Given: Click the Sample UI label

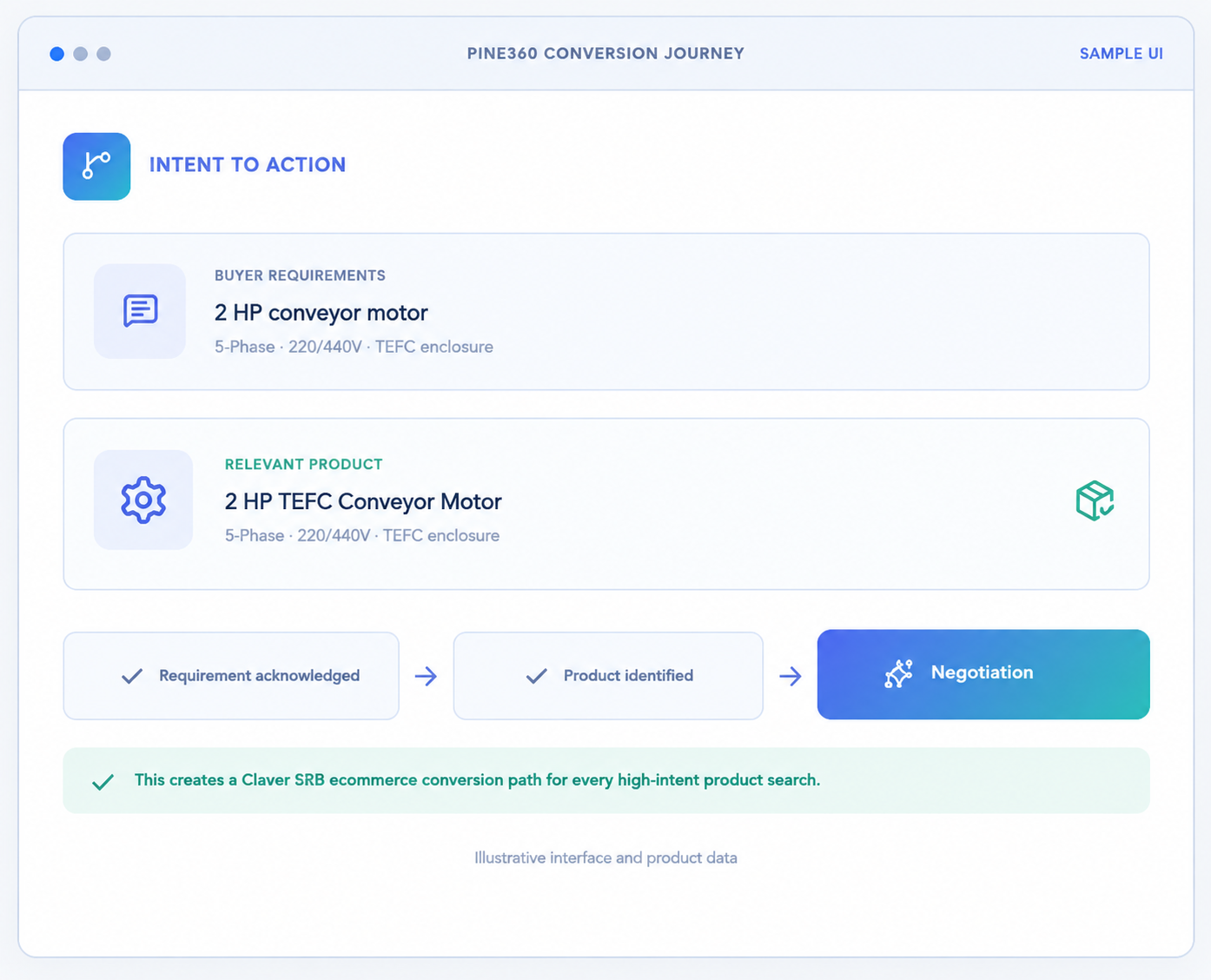Looking at the screenshot, I should [1121, 54].
